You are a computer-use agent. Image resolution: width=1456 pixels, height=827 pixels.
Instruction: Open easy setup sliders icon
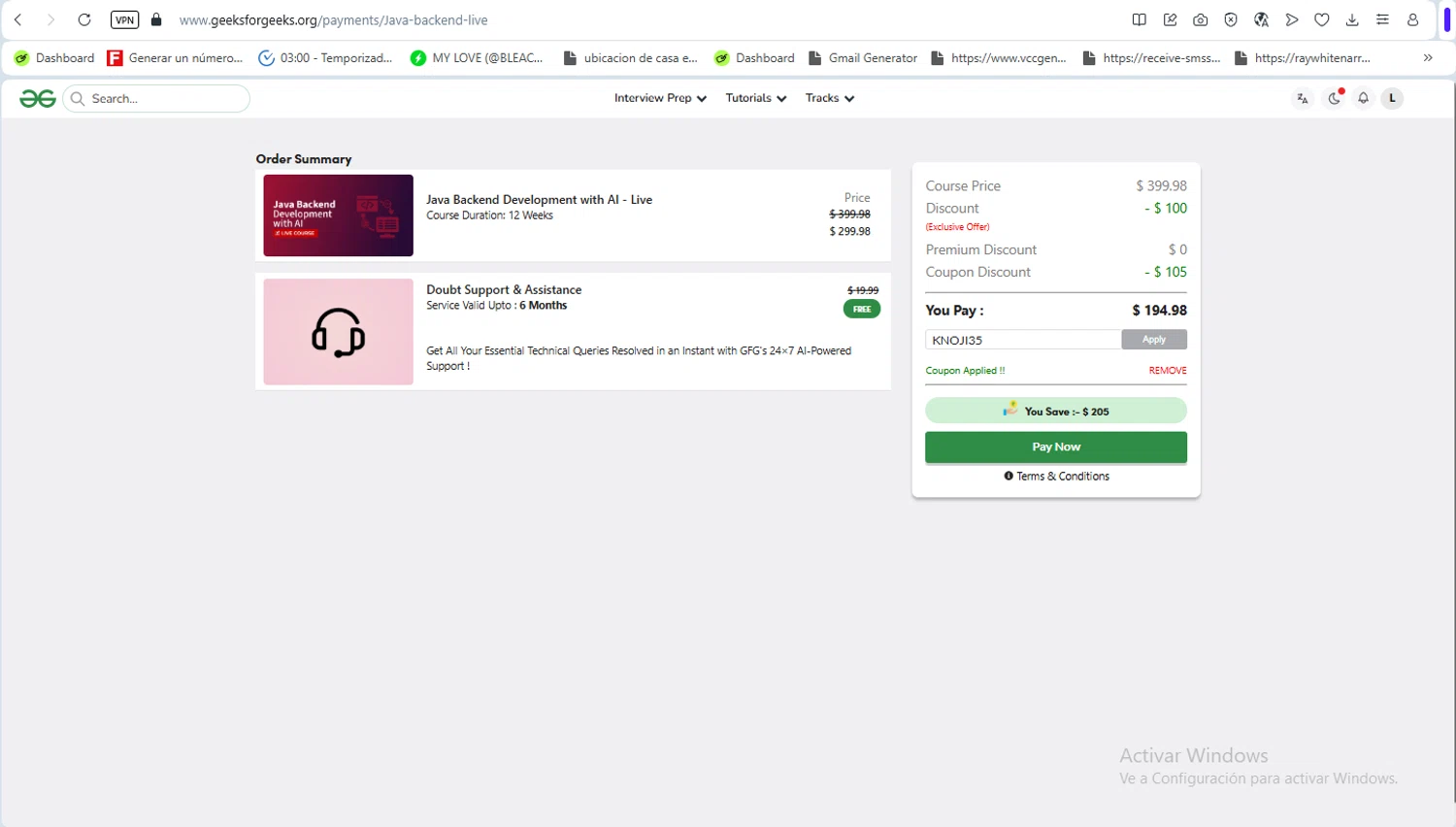point(1382,19)
